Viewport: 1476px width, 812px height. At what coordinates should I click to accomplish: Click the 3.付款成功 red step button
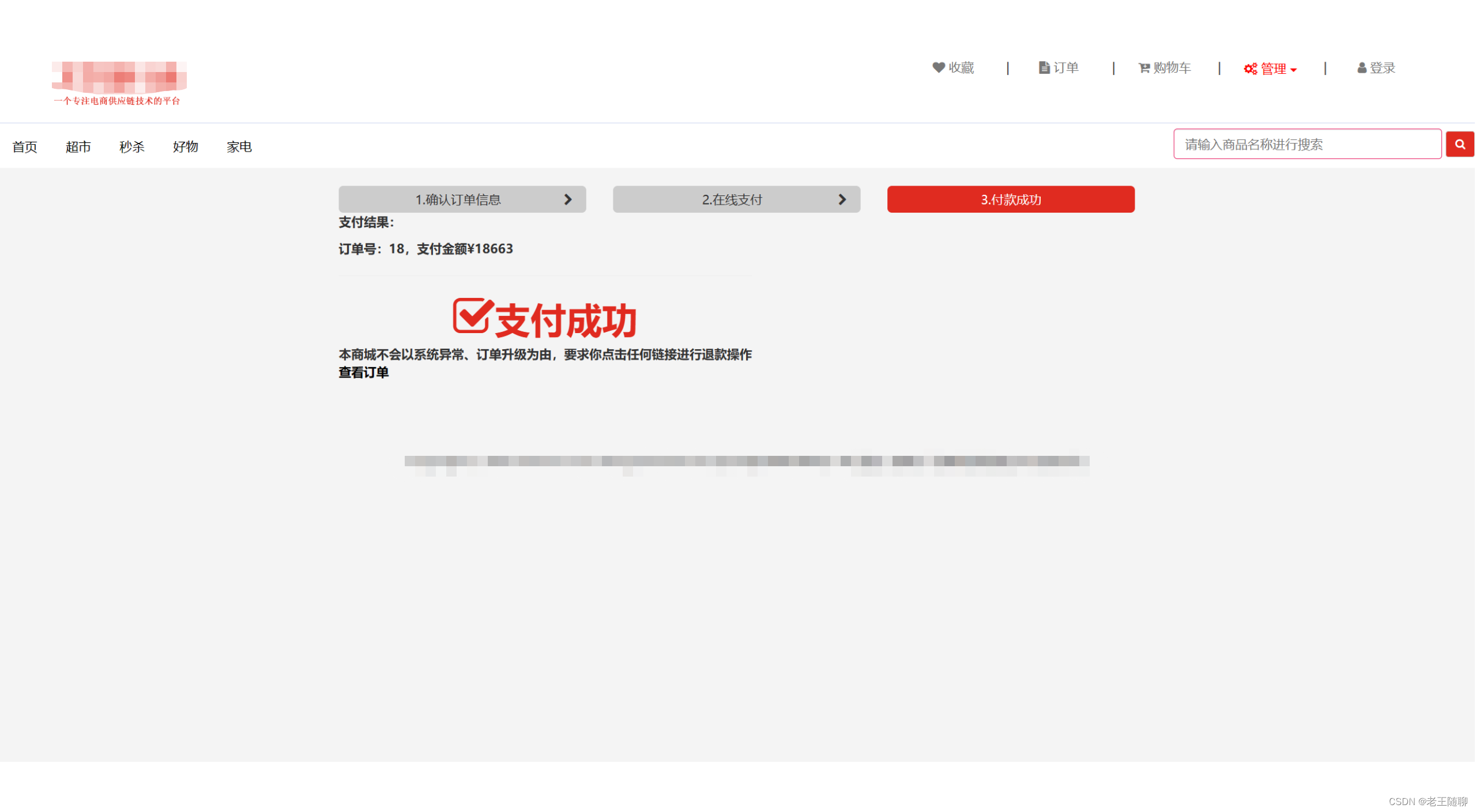point(1010,199)
